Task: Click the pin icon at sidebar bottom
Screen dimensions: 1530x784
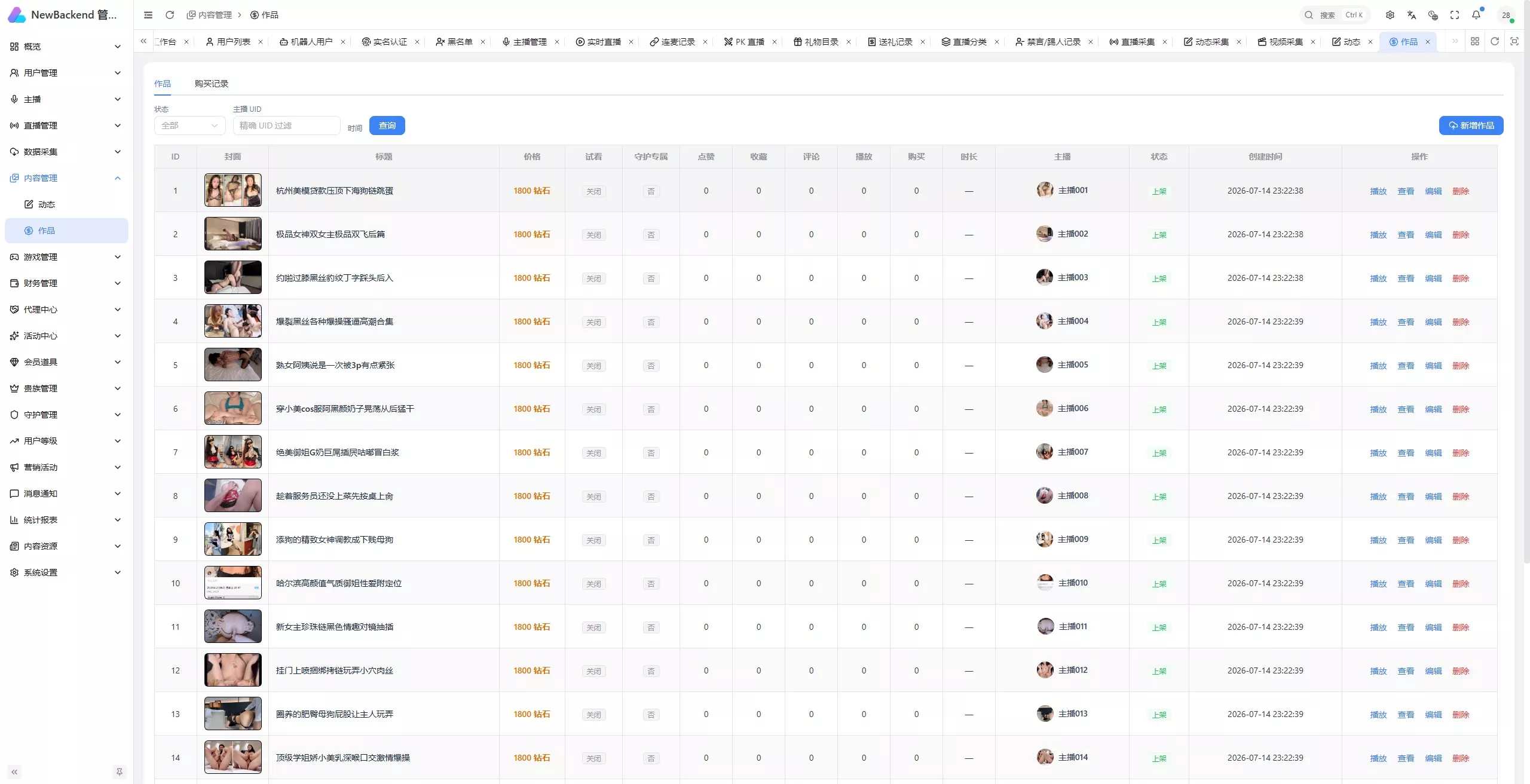Action: click(x=119, y=772)
